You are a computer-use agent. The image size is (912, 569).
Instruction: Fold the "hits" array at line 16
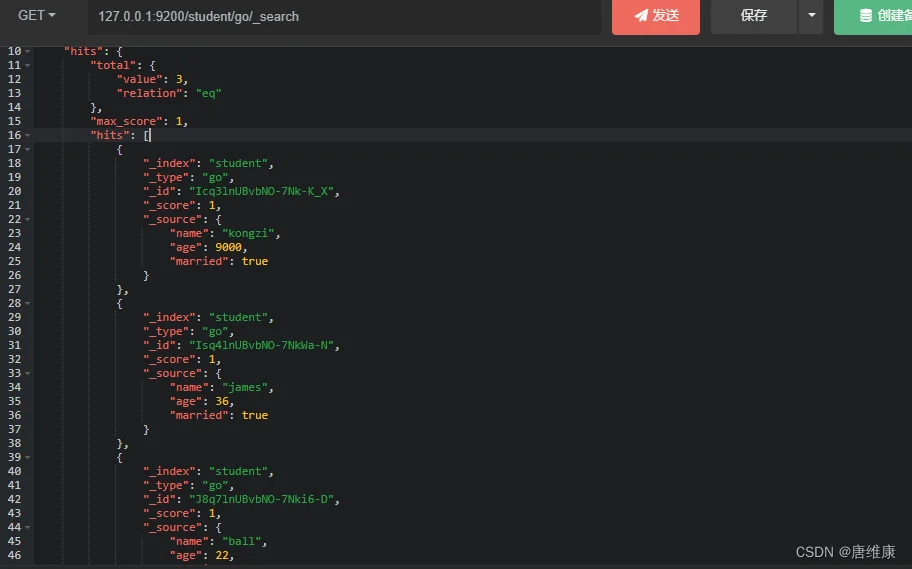28,135
